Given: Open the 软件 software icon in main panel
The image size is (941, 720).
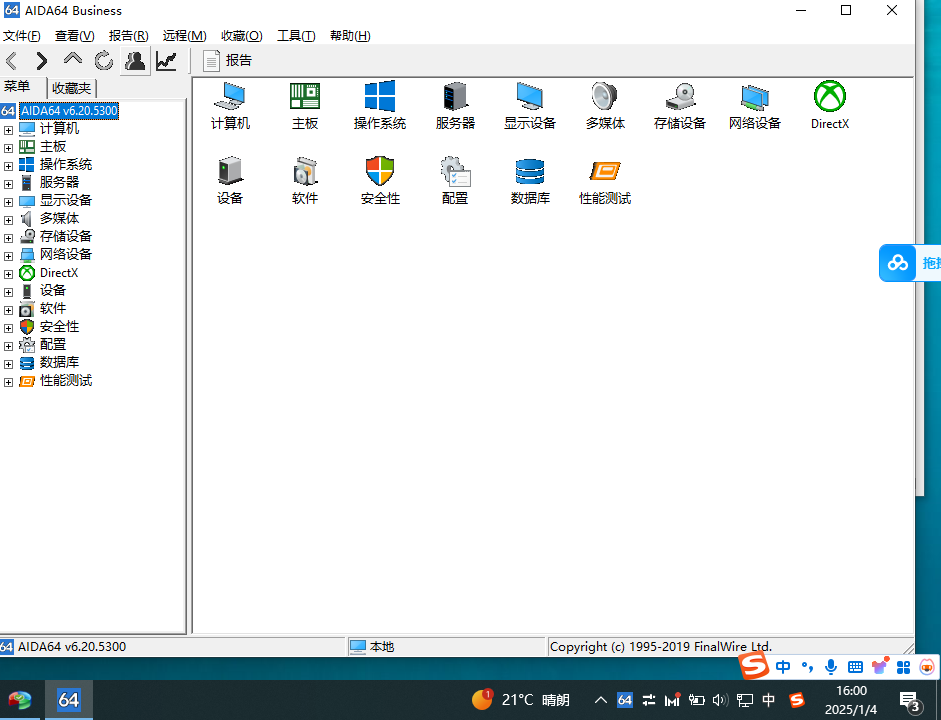Looking at the screenshot, I should 305,181.
